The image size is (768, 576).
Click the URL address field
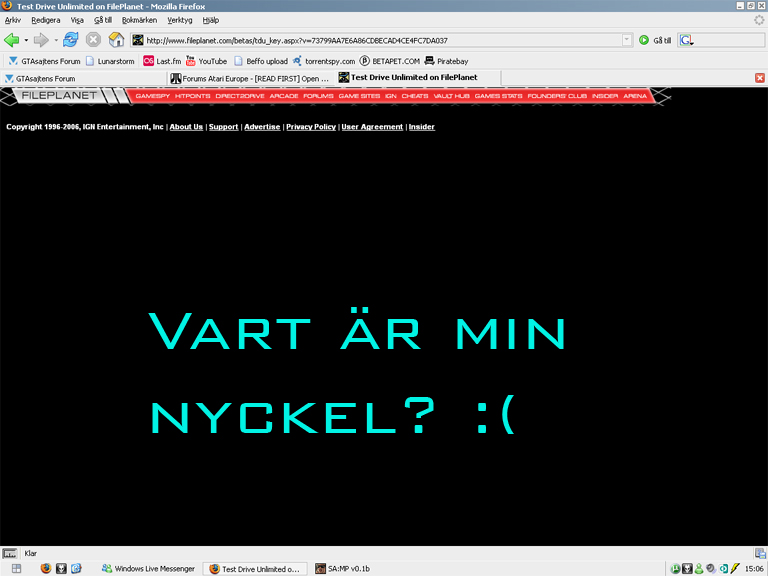point(382,40)
